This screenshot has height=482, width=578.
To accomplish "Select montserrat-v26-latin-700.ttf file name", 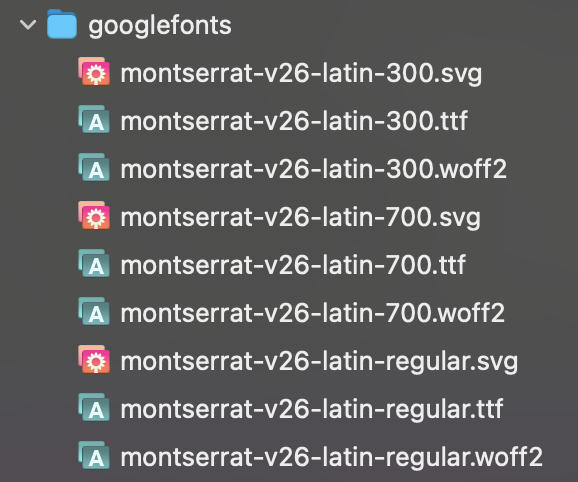I will (x=293, y=265).
